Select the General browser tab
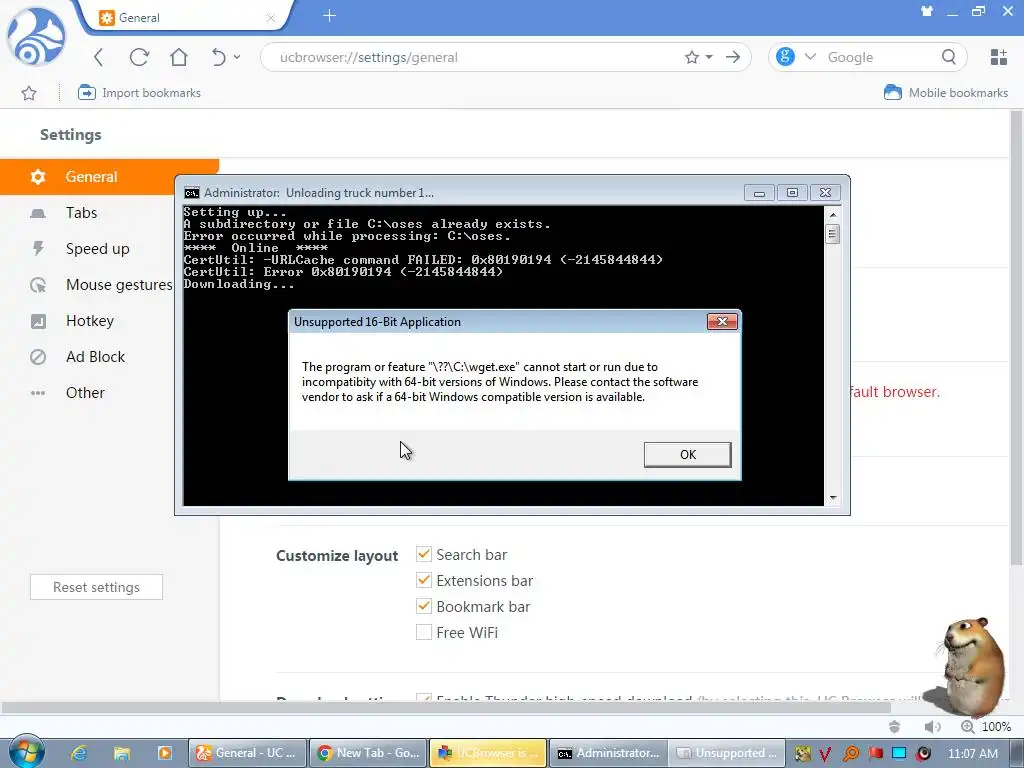 [186, 18]
